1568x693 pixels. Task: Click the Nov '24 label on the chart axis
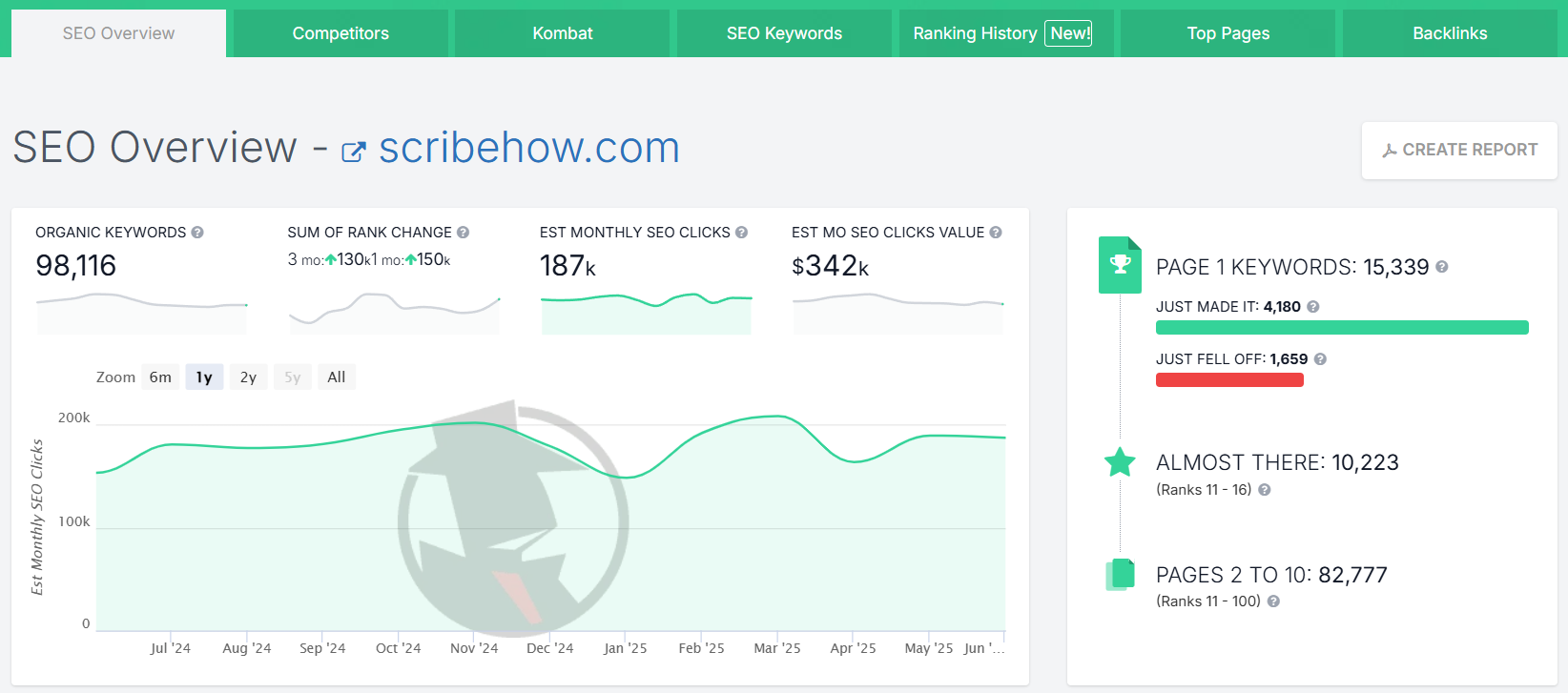[474, 648]
